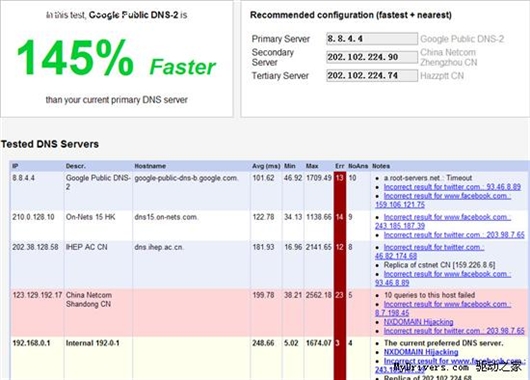
Task: Click the NoAns column header
Action: click(358, 166)
